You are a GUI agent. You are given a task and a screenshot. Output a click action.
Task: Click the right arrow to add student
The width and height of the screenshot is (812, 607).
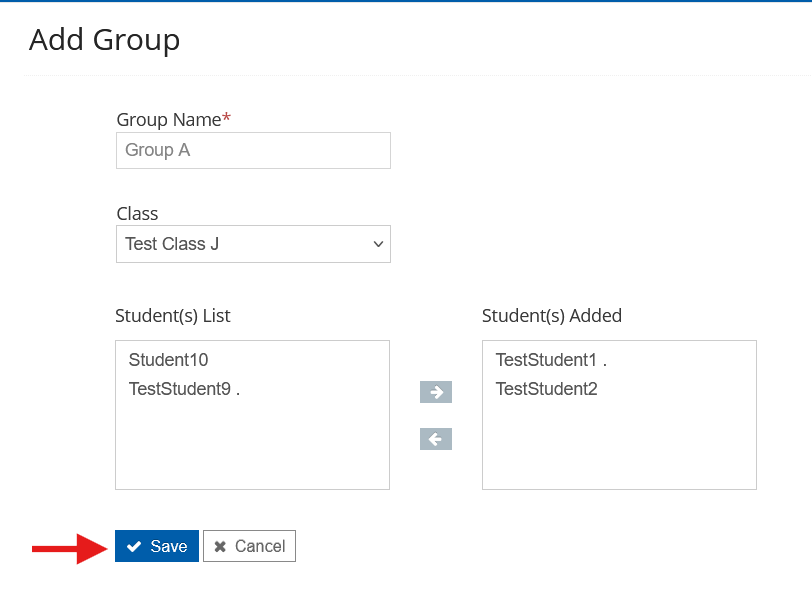(x=436, y=392)
